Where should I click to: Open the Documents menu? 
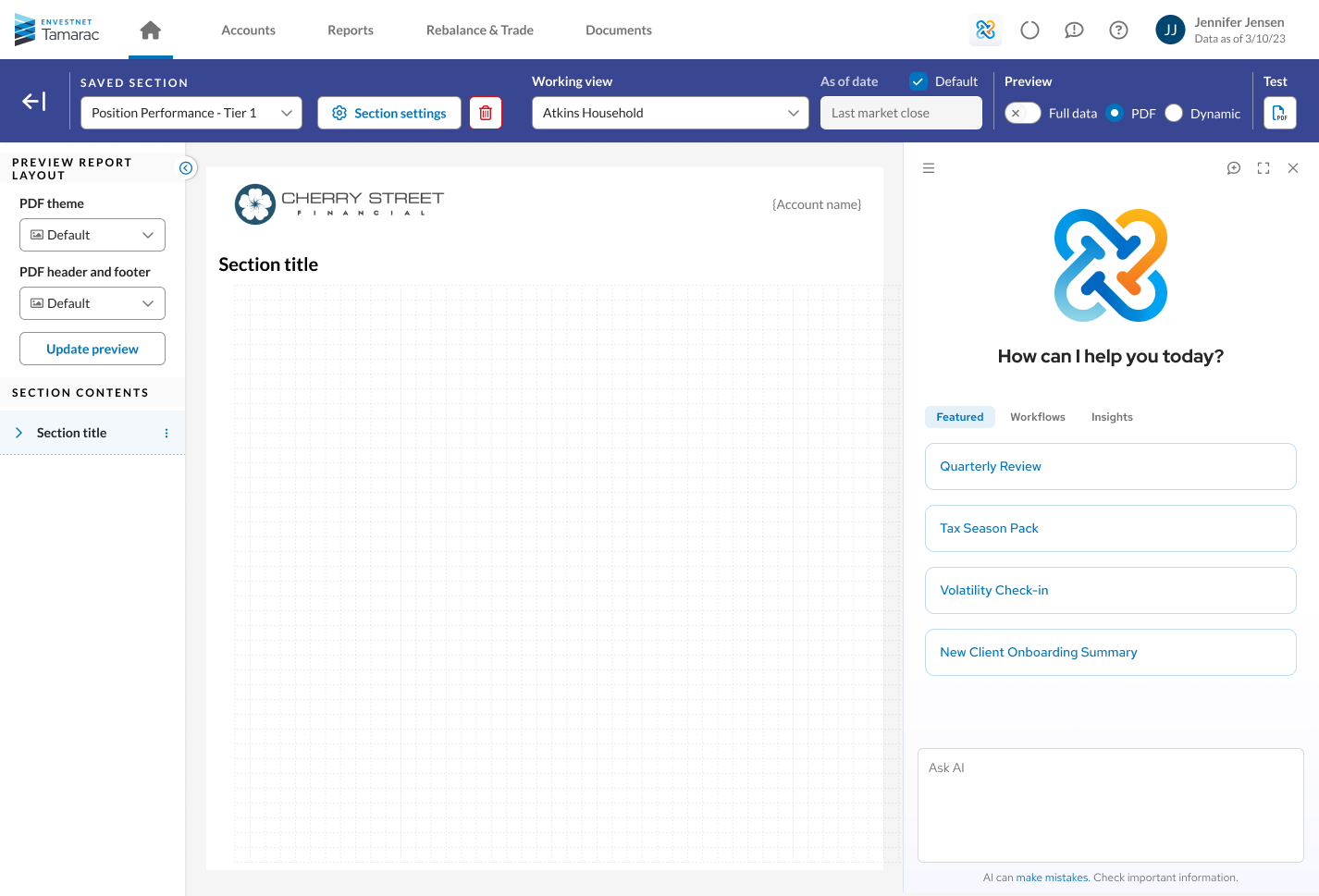click(619, 31)
